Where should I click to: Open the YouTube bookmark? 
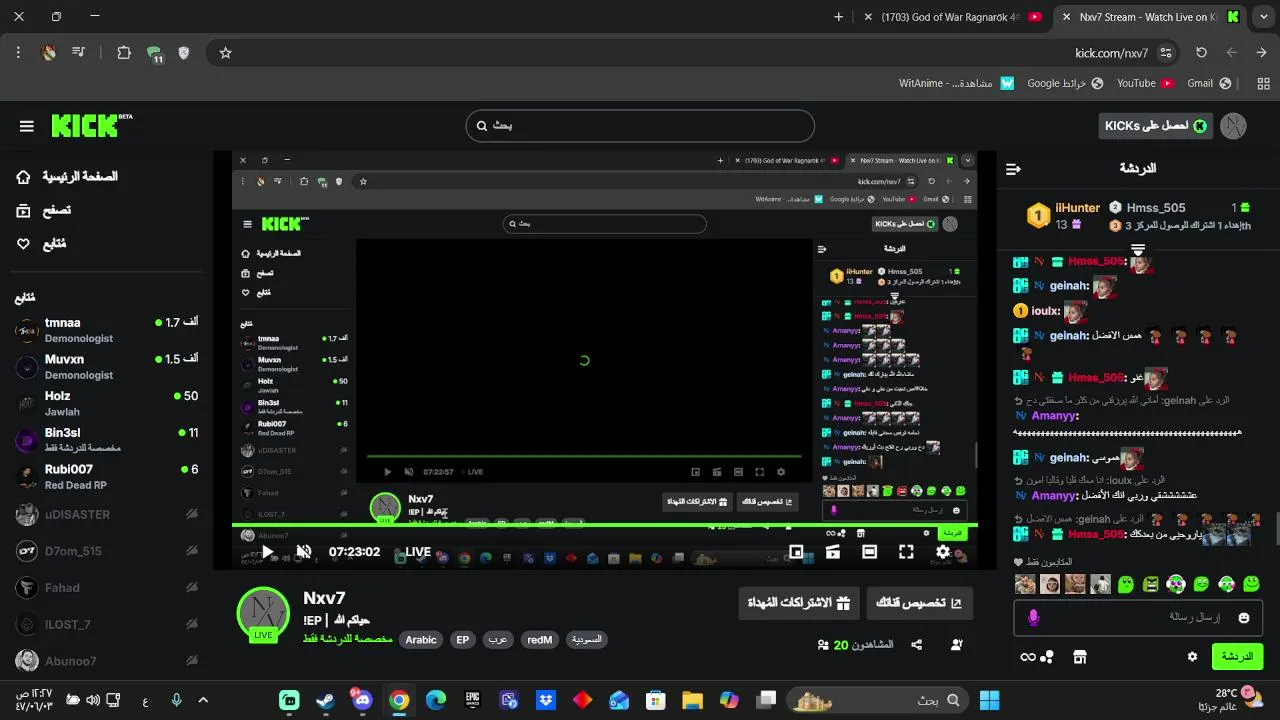tap(1145, 83)
